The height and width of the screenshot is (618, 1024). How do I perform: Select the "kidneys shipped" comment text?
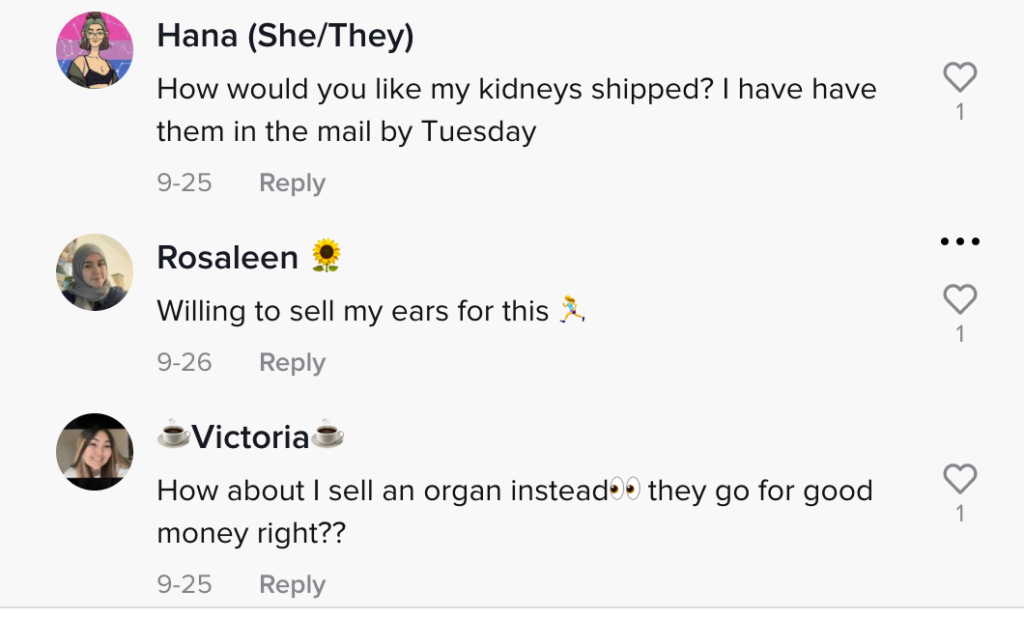coord(516,109)
